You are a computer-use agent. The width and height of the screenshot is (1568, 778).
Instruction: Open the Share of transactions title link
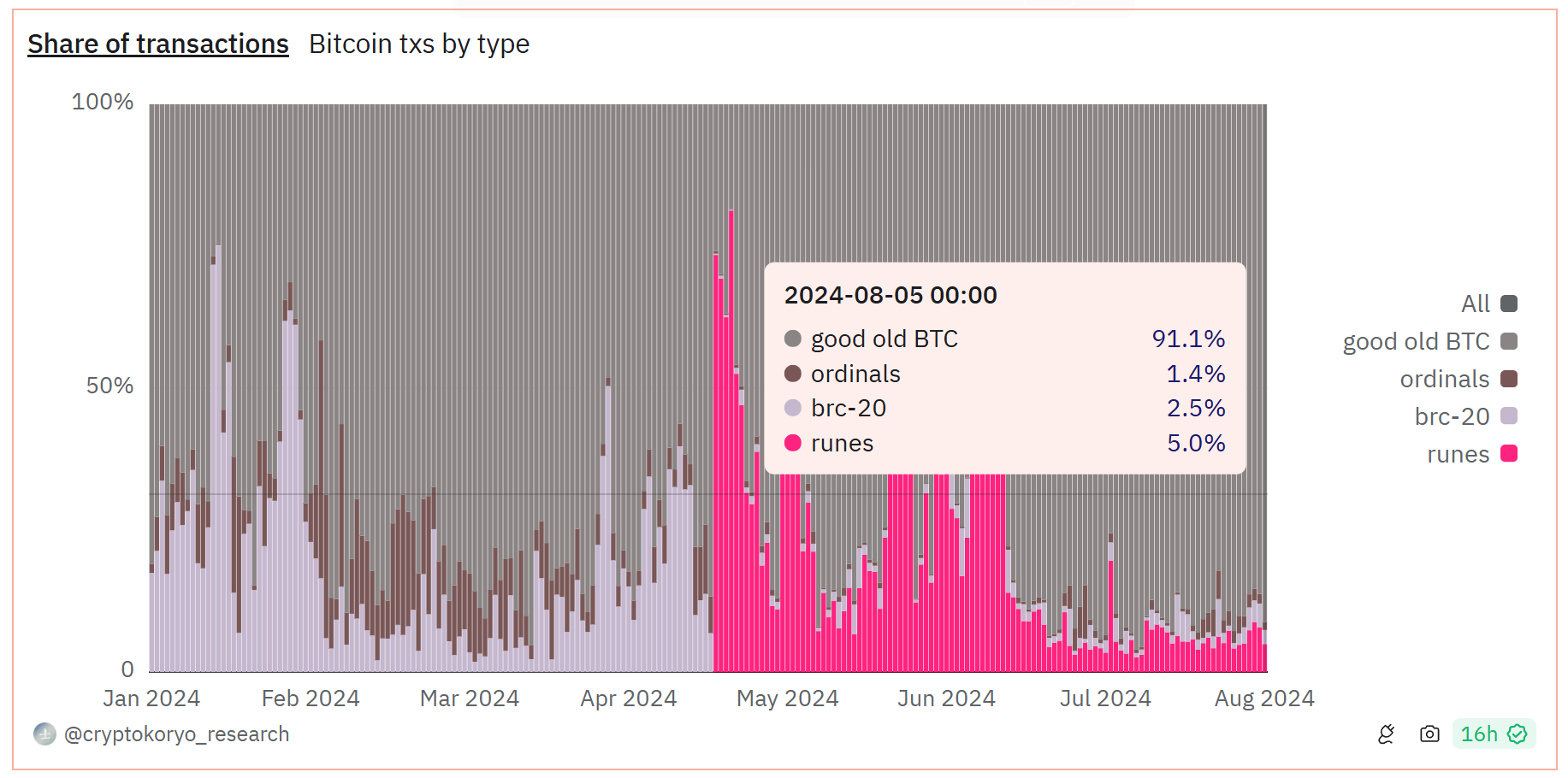point(158,44)
